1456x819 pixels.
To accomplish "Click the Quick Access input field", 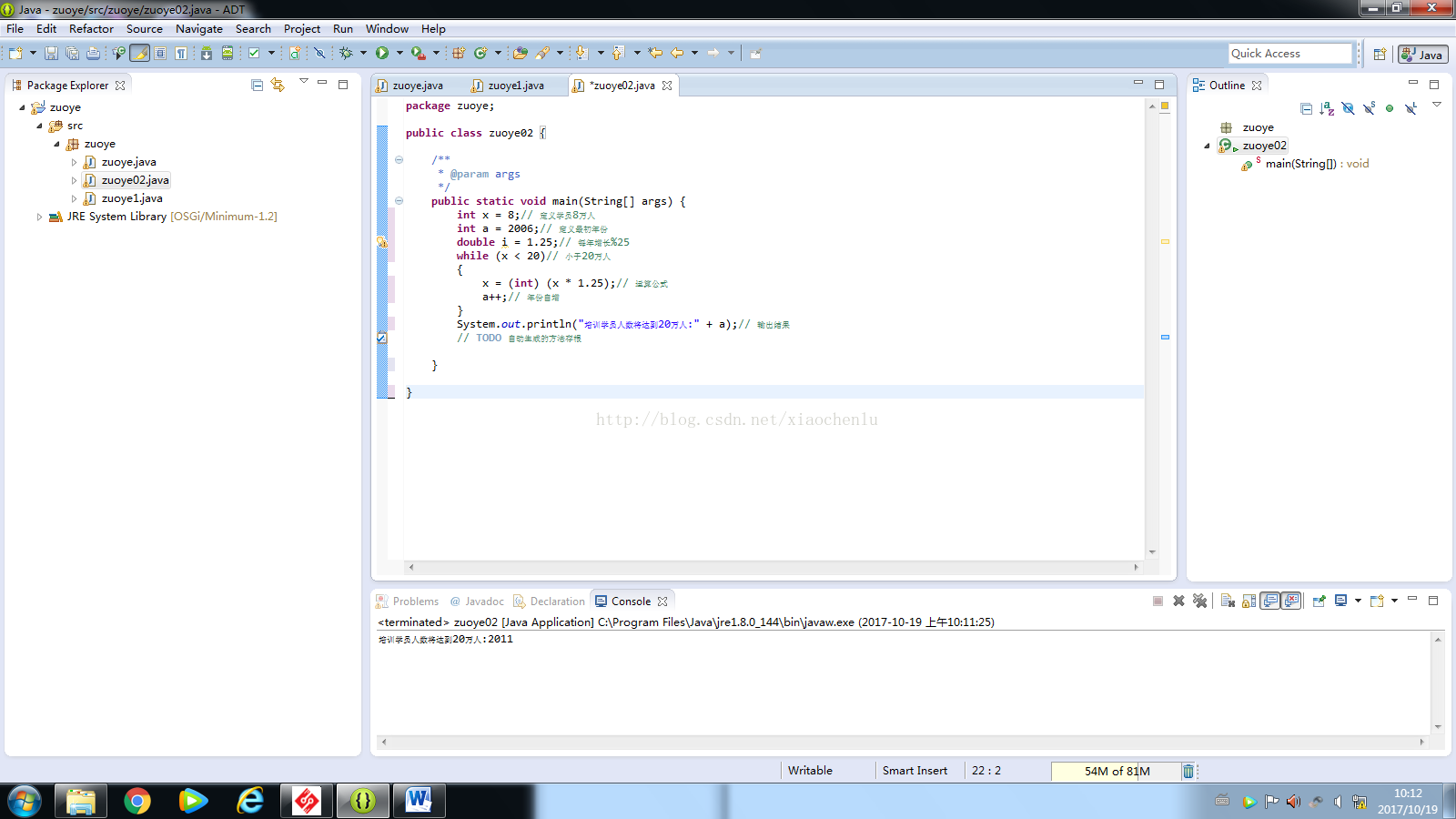I will (1290, 54).
